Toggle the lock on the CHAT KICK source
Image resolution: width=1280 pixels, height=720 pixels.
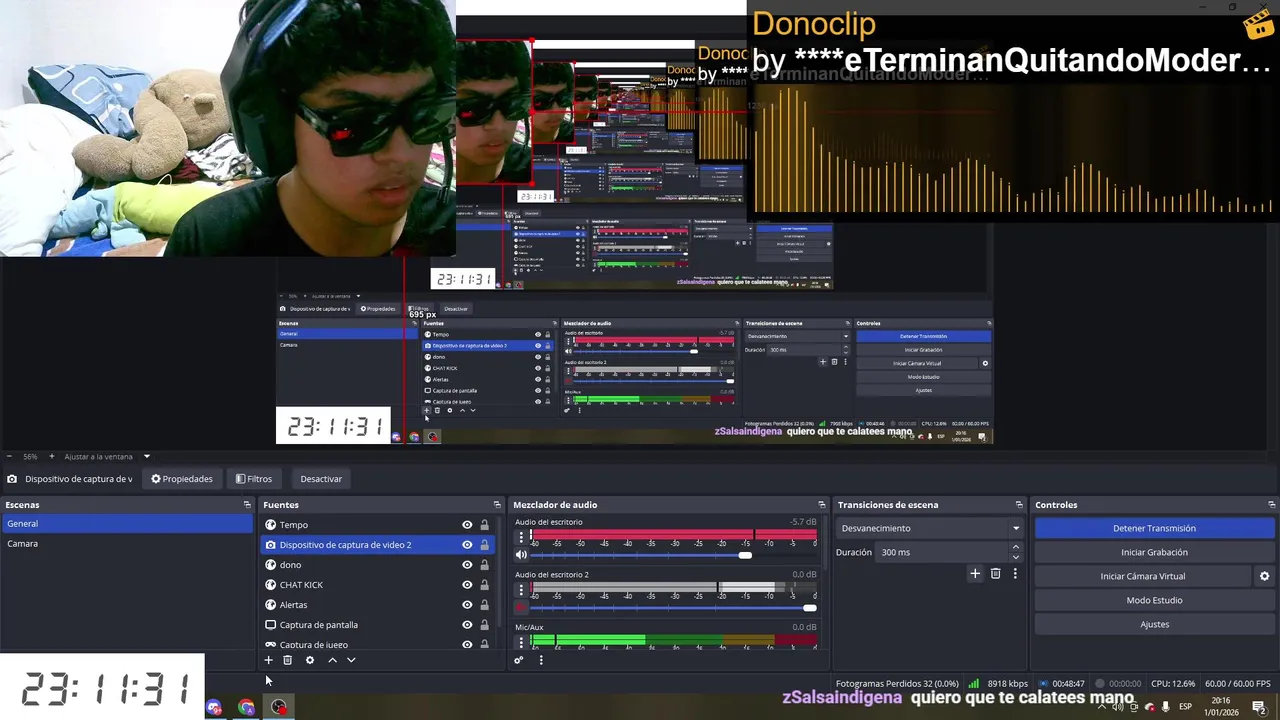485,585
